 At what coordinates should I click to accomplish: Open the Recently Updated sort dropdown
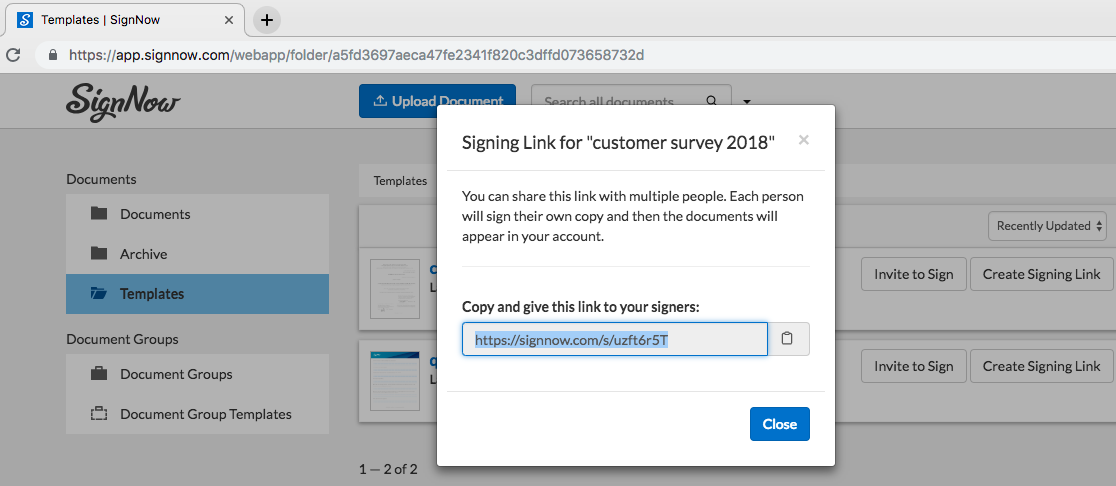(1049, 226)
